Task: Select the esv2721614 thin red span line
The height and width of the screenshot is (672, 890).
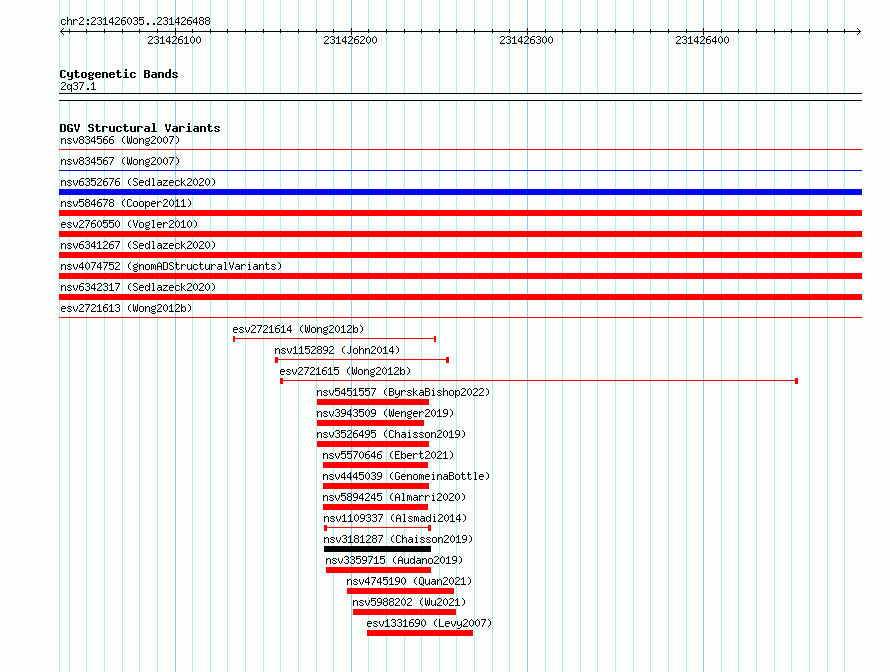Action: (334, 339)
